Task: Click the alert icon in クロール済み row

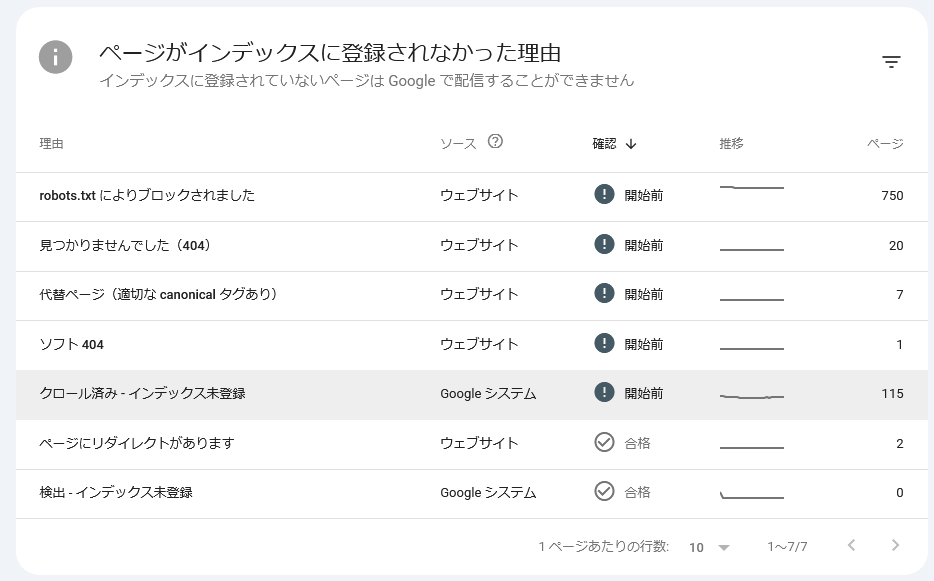Action: pyautogui.click(x=604, y=393)
